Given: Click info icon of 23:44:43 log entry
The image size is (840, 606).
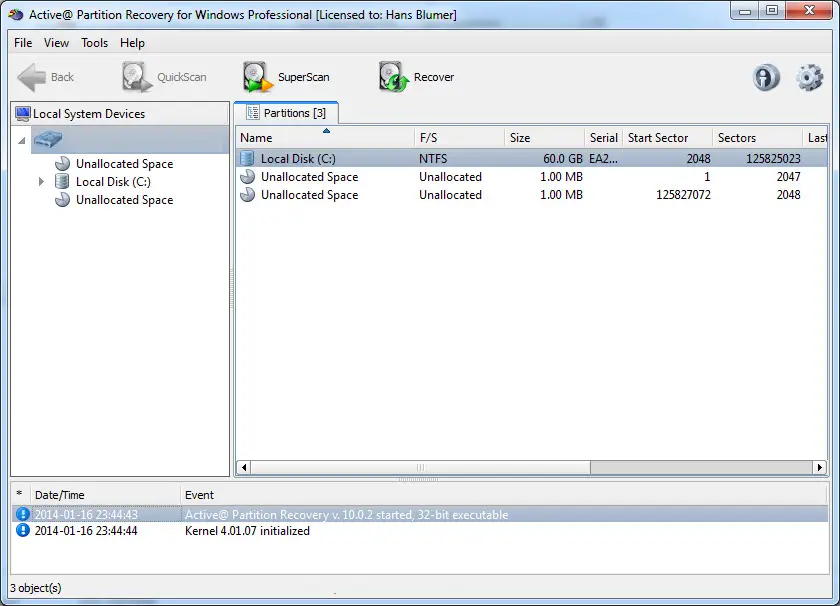Looking at the screenshot, I should 22,514.
